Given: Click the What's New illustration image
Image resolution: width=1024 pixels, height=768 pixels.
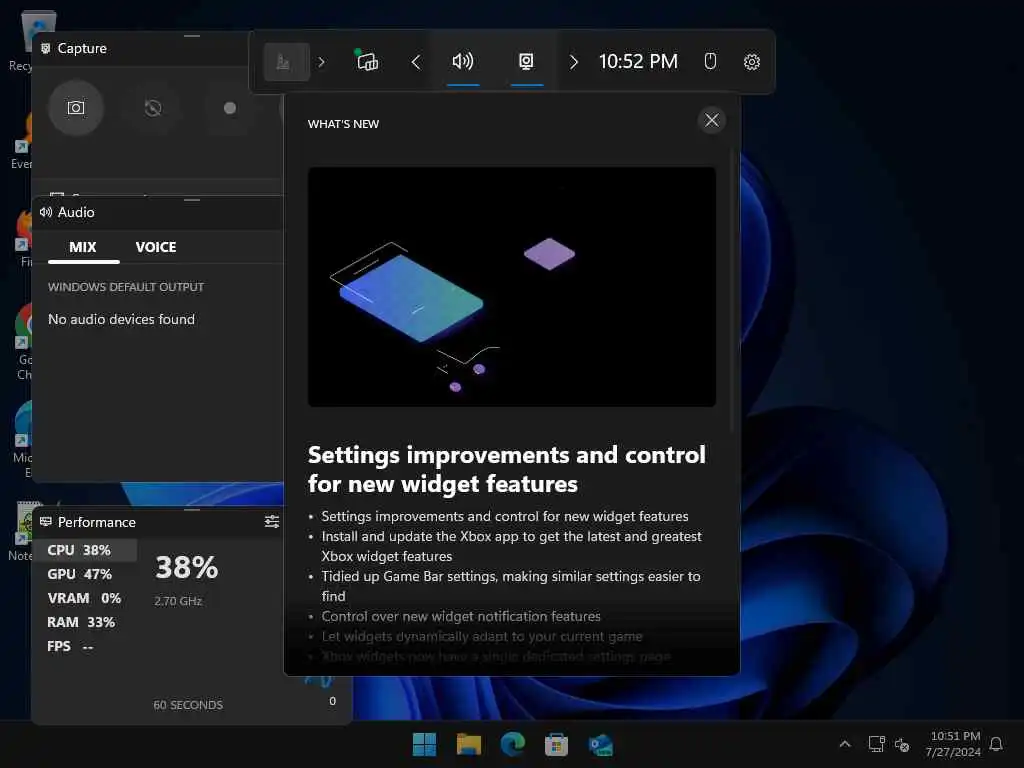Looking at the screenshot, I should pos(512,287).
